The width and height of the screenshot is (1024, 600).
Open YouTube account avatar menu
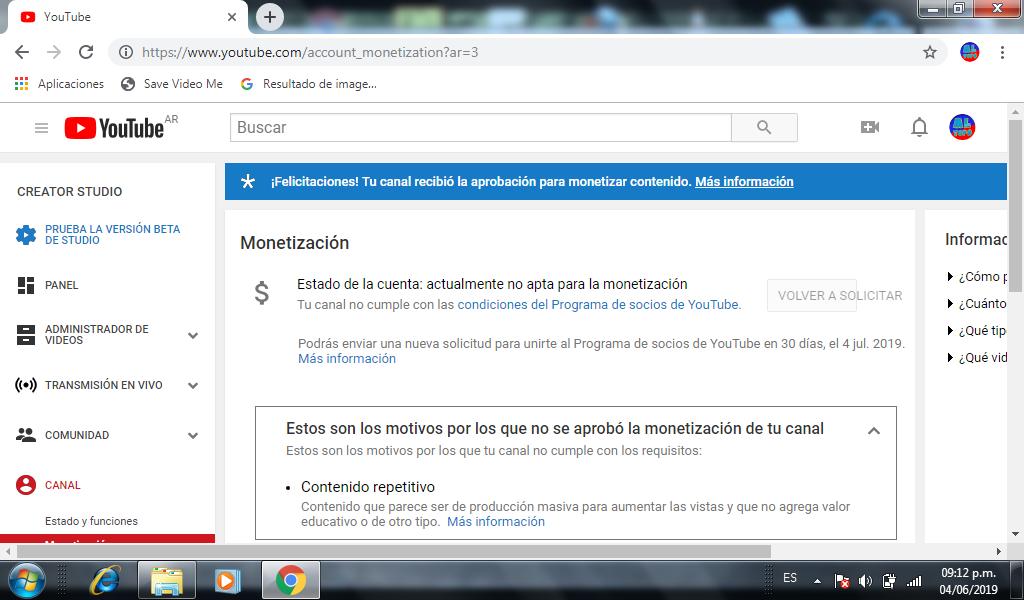point(962,127)
